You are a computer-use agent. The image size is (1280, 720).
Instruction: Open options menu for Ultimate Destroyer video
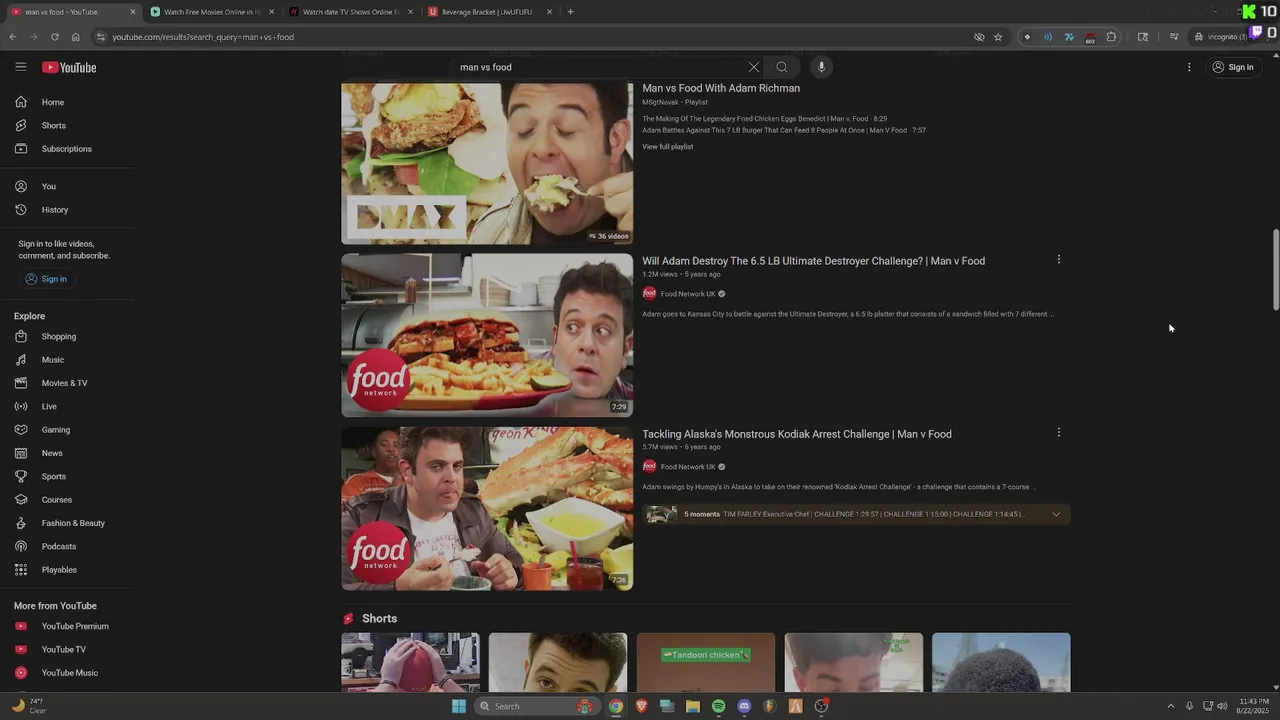[x=1058, y=260]
